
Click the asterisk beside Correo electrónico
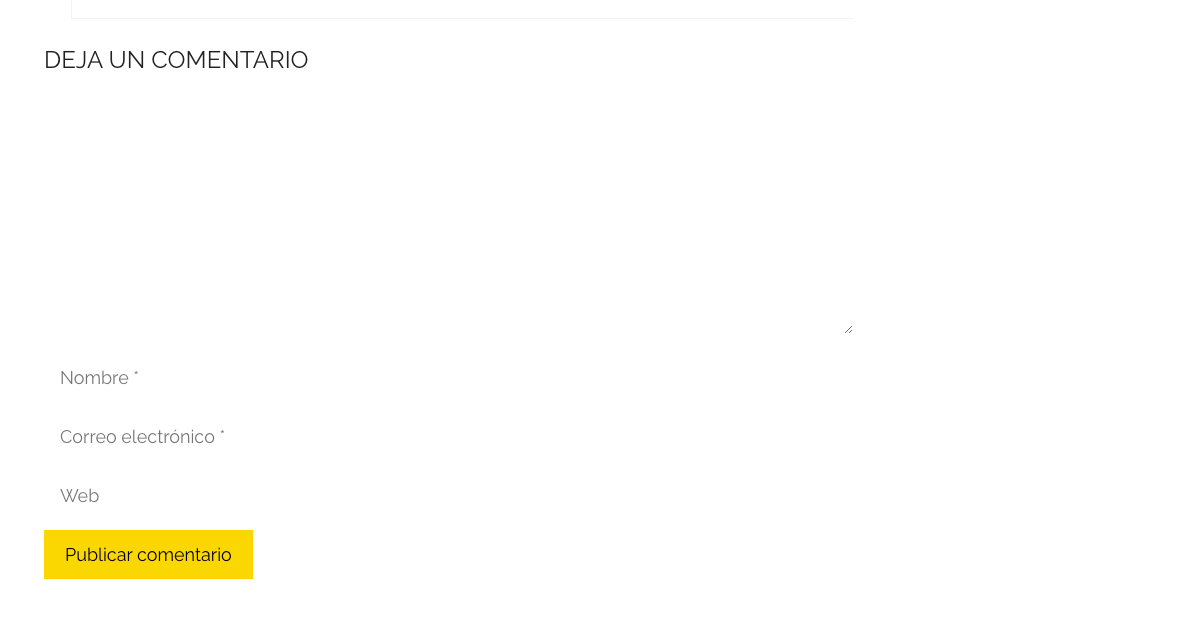pyautogui.click(x=222, y=433)
